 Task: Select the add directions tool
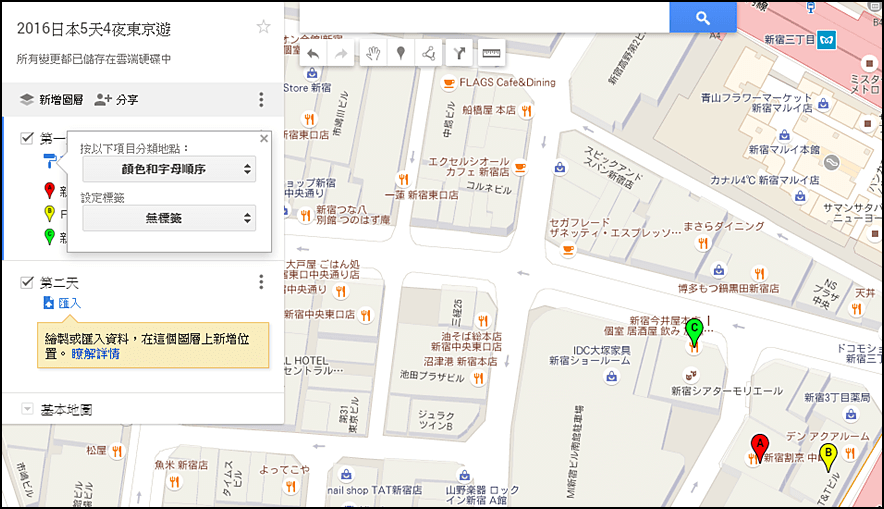pos(459,54)
